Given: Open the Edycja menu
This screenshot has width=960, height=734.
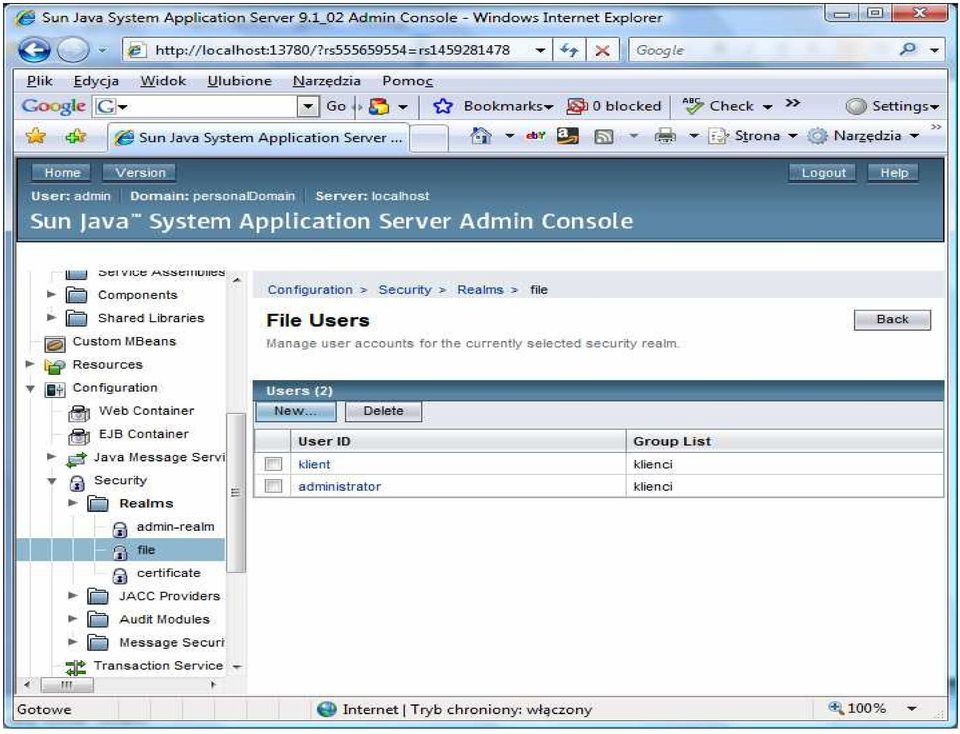Looking at the screenshot, I should 96,81.
